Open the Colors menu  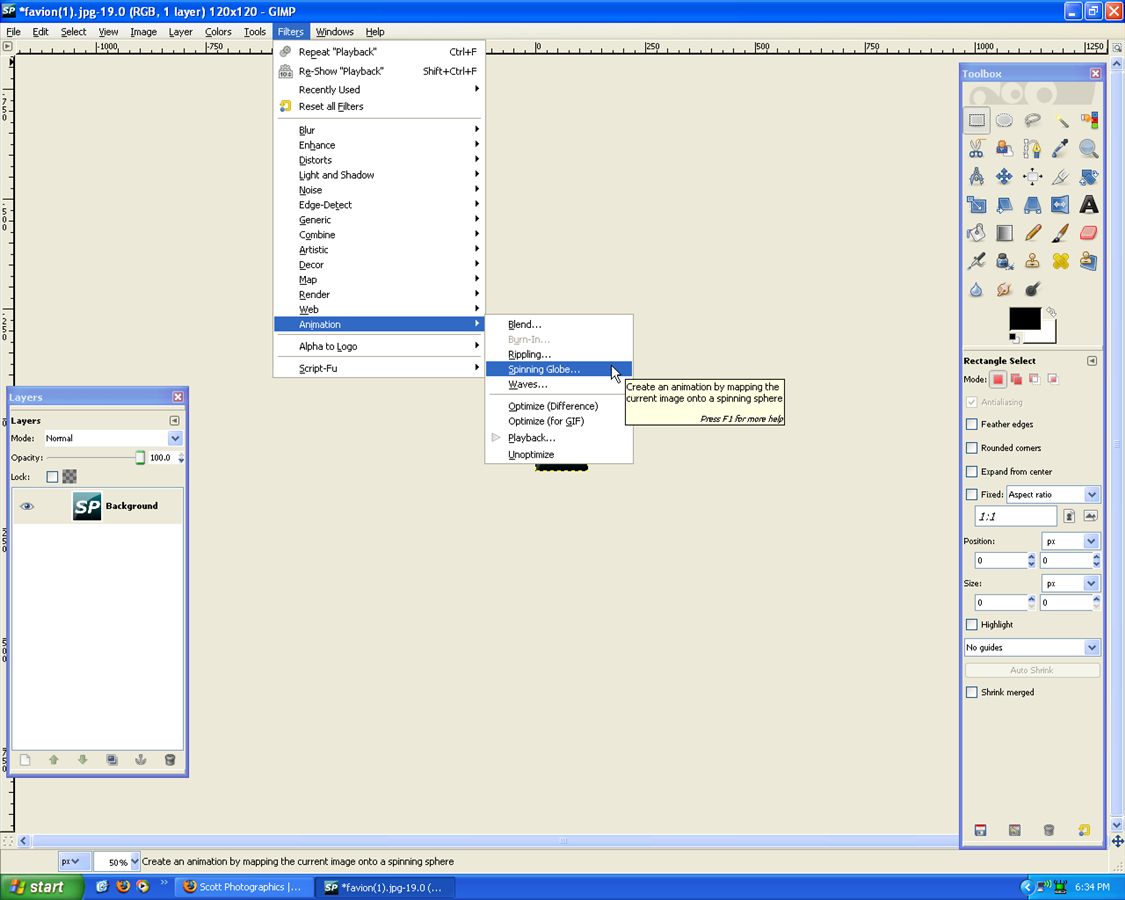pyautogui.click(x=218, y=32)
